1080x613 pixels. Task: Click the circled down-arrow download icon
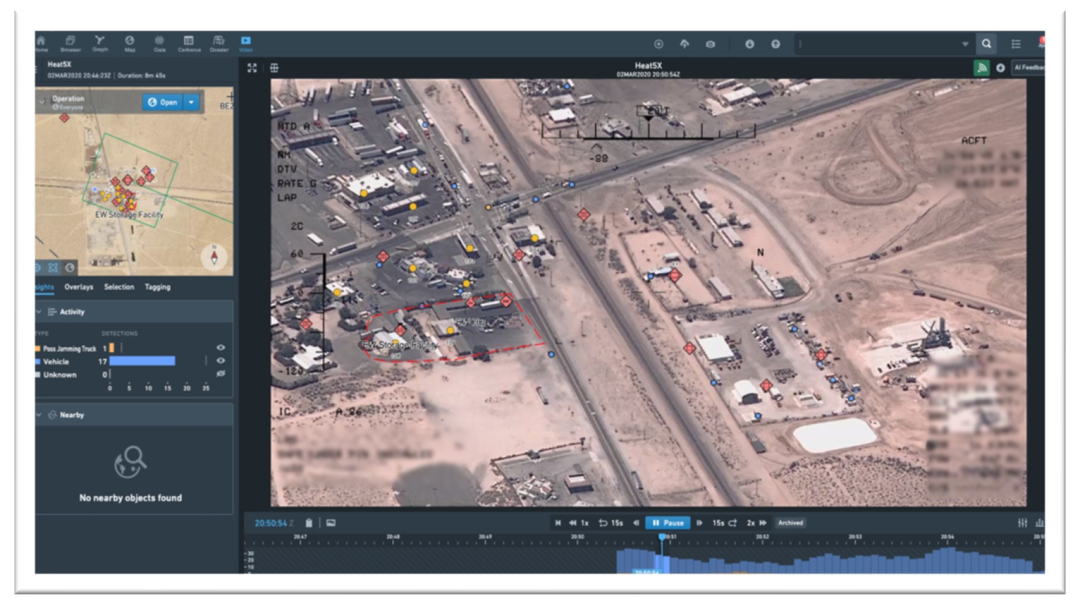(x=749, y=44)
